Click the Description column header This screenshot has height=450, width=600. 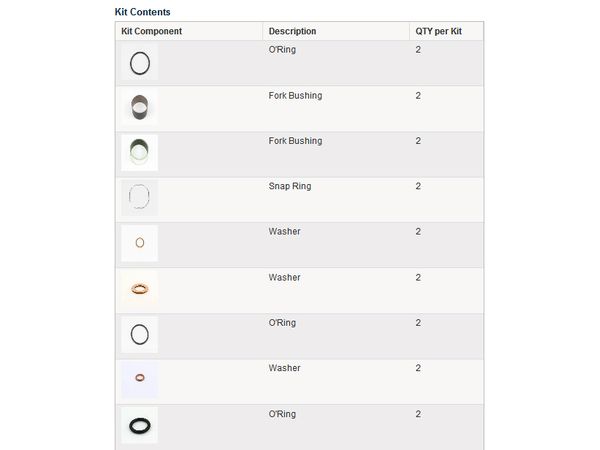pos(292,32)
